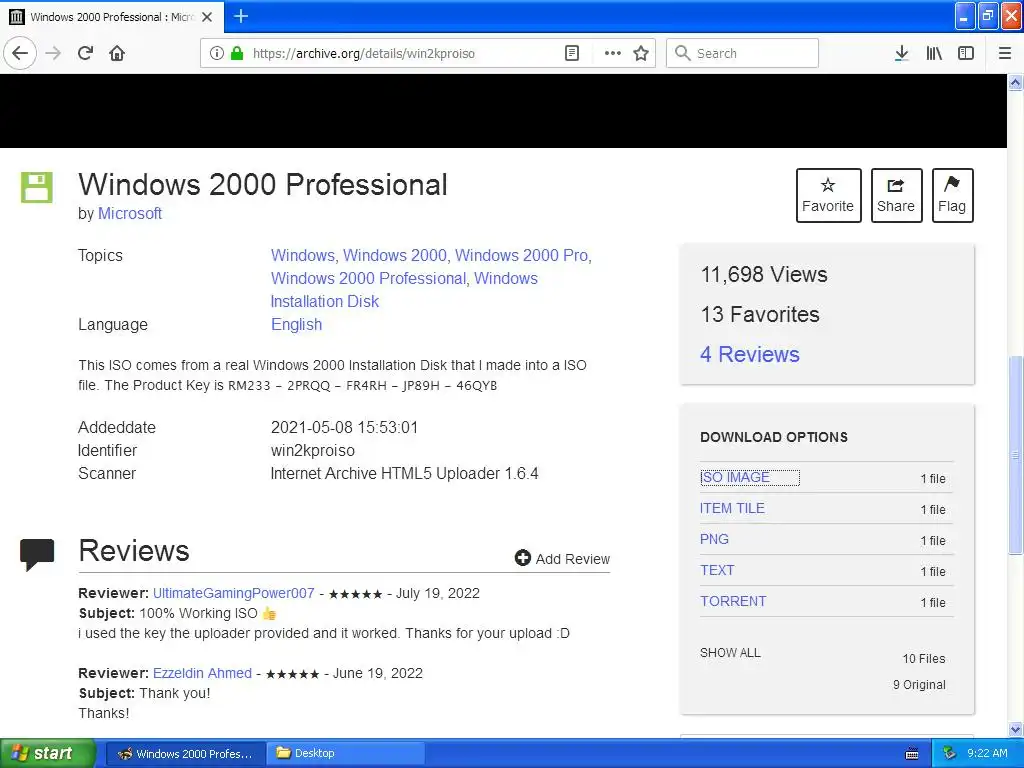Click the 'Windows 2000 Professional' page heading

[x=263, y=185]
